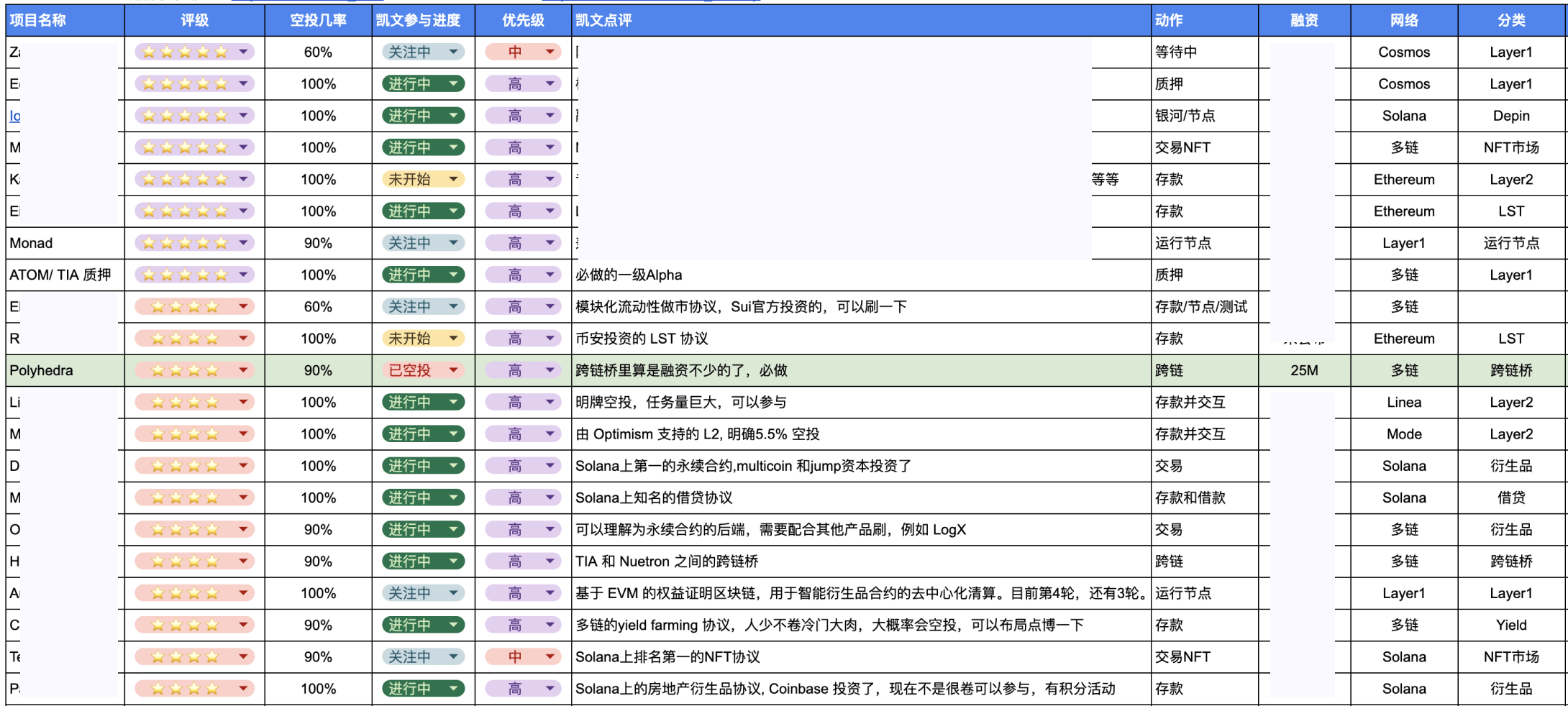The image size is (1568, 706).
Task: Select the 存款/节点/测试 action cell
Action: 1205,307
